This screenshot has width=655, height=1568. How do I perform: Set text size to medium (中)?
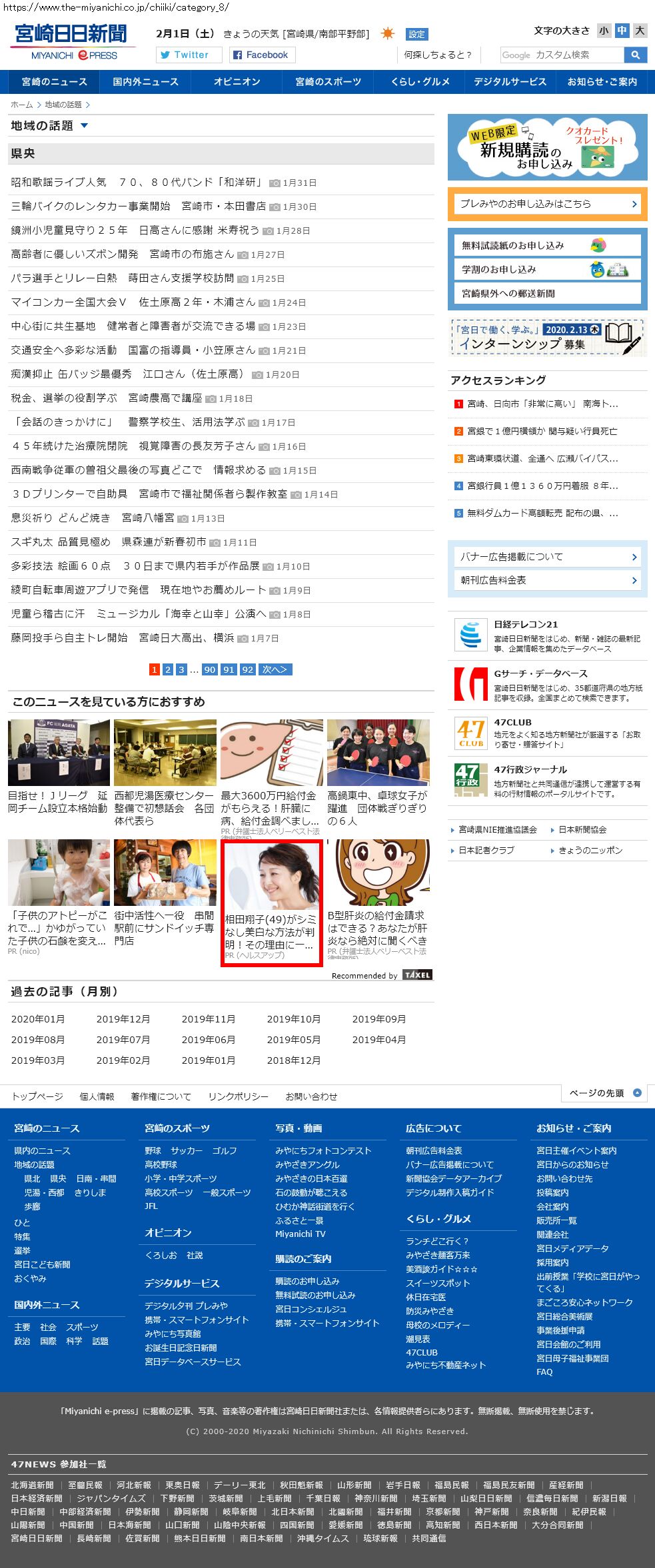(x=622, y=31)
